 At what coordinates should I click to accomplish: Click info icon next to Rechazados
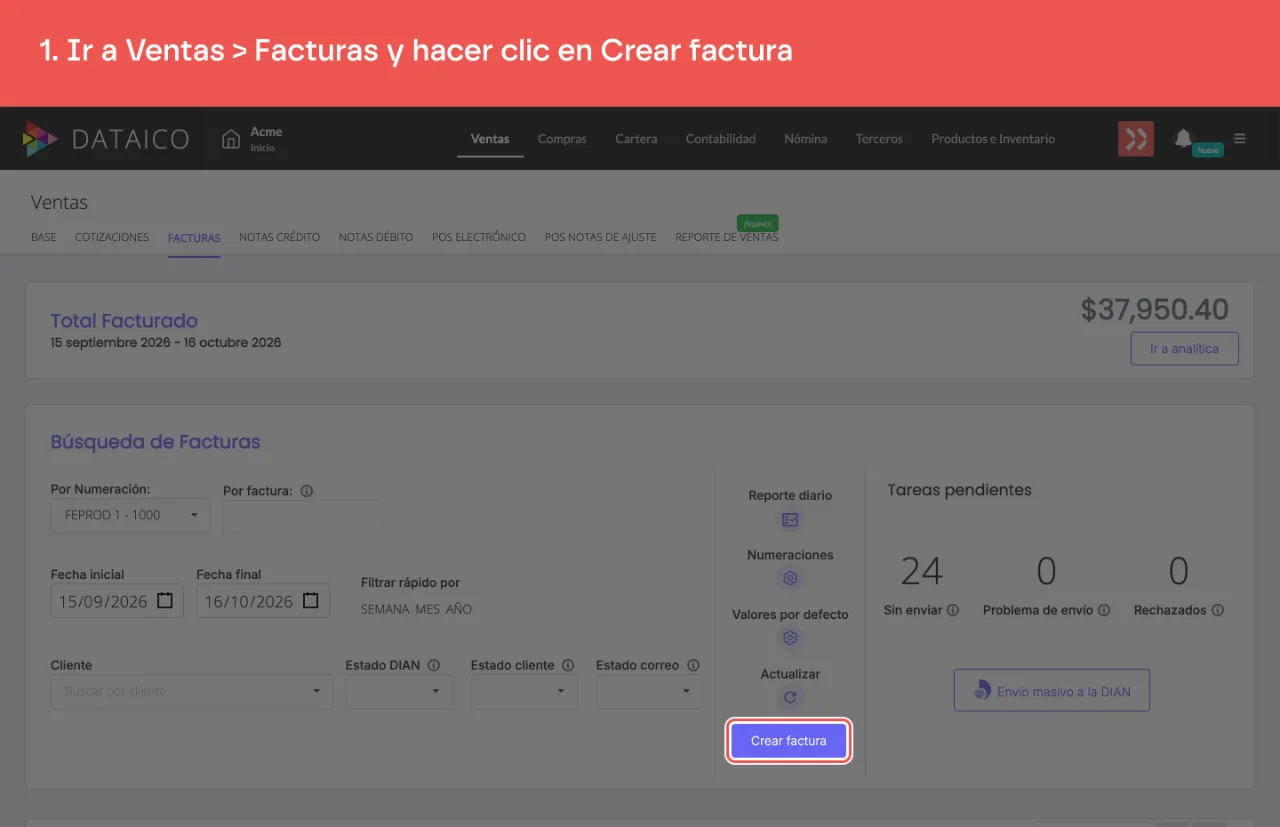[x=1217, y=610]
